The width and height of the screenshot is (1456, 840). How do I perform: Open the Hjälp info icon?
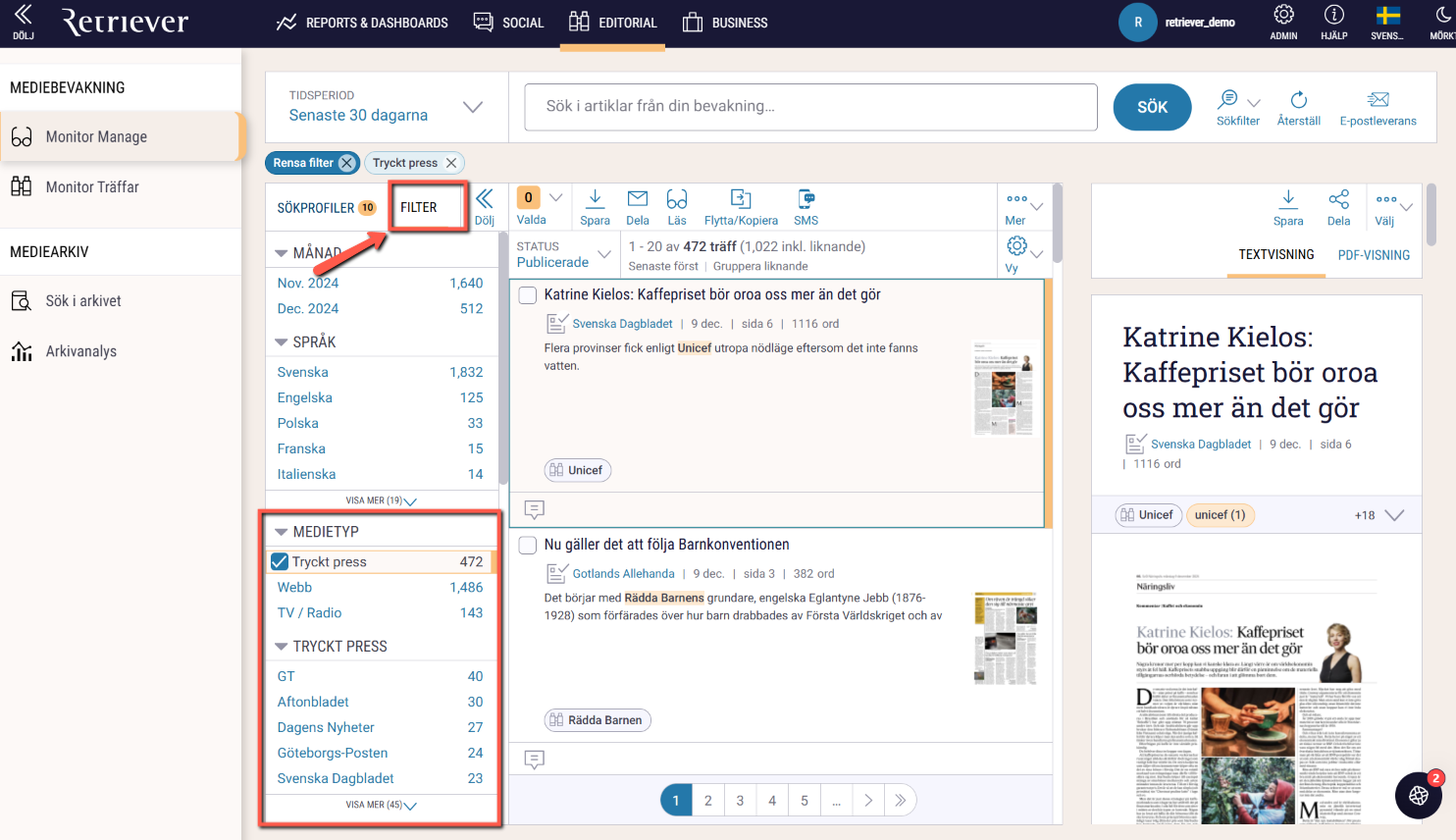pos(1333,22)
